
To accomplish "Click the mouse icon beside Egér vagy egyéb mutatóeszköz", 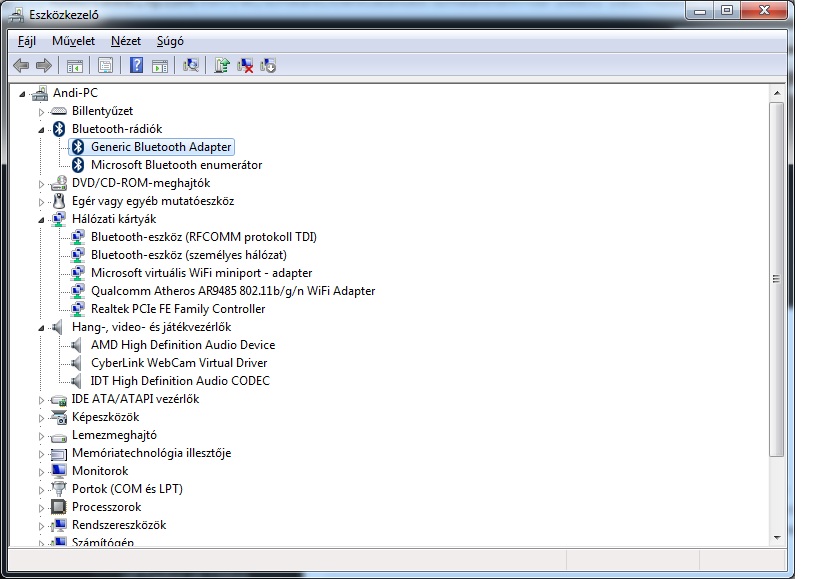I will (59, 201).
